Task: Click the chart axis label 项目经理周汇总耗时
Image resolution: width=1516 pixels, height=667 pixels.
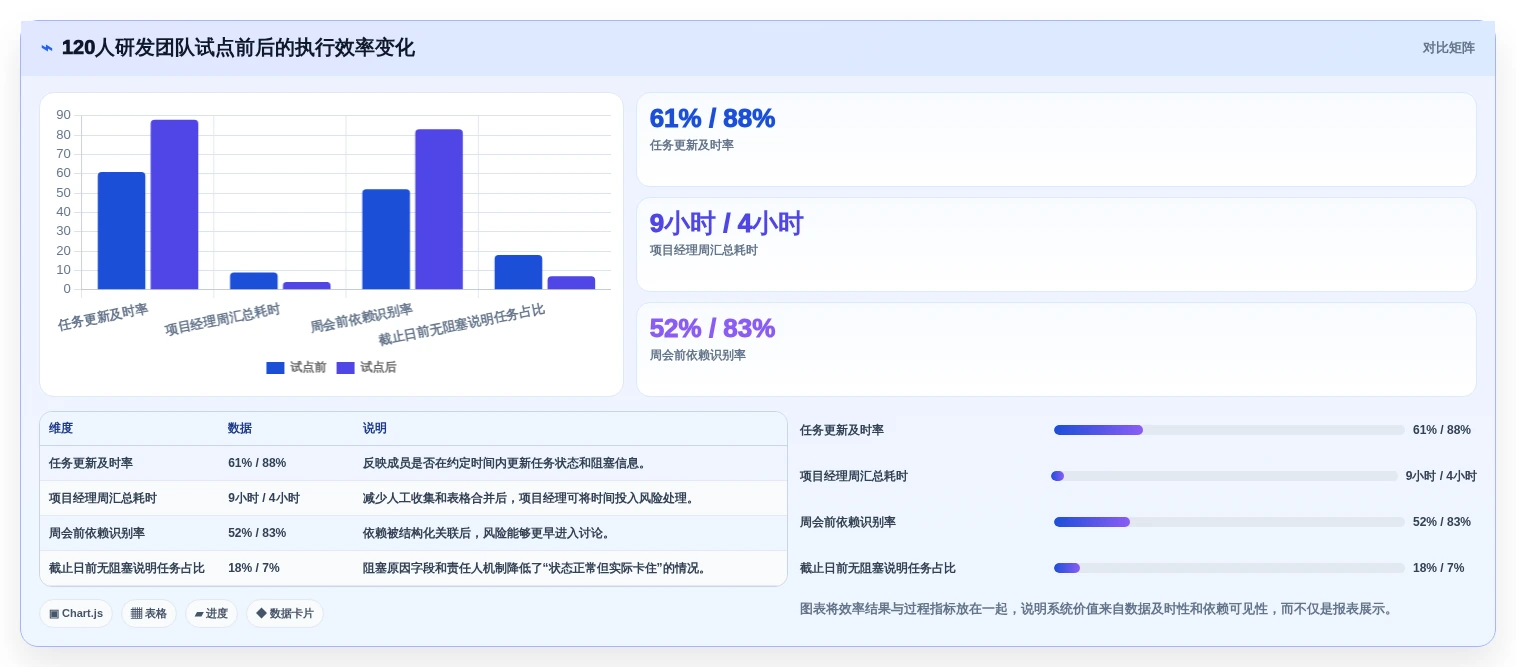Action: click(x=223, y=320)
